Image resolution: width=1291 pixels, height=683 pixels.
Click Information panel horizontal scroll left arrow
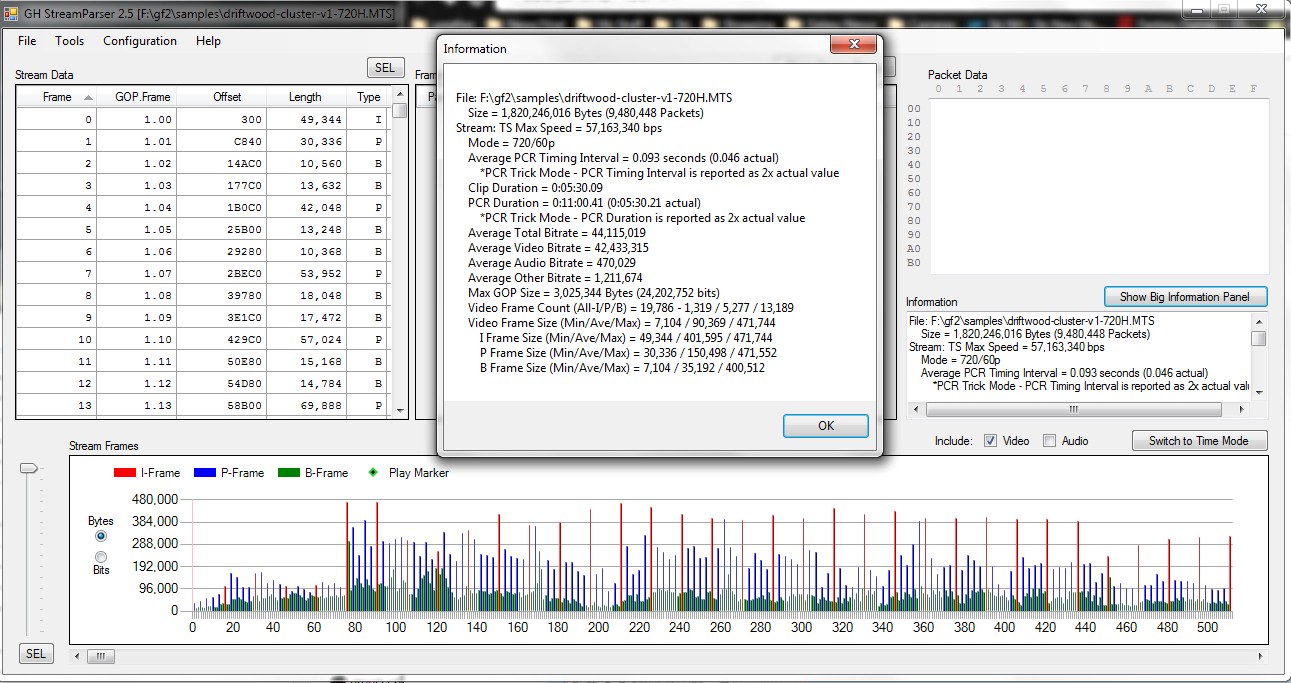click(916, 409)
